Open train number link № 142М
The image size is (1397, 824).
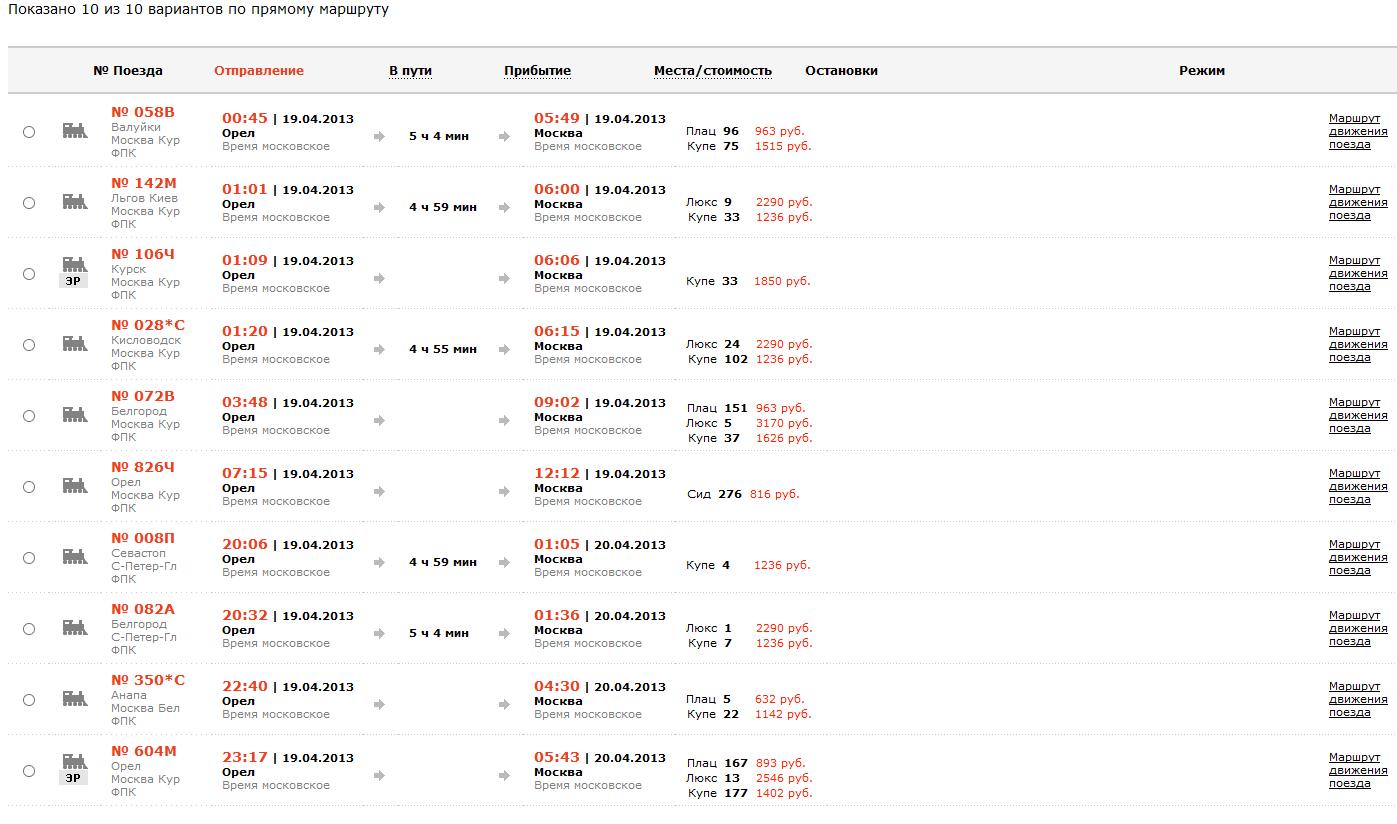pyautogui.click(x=143, y=183)
